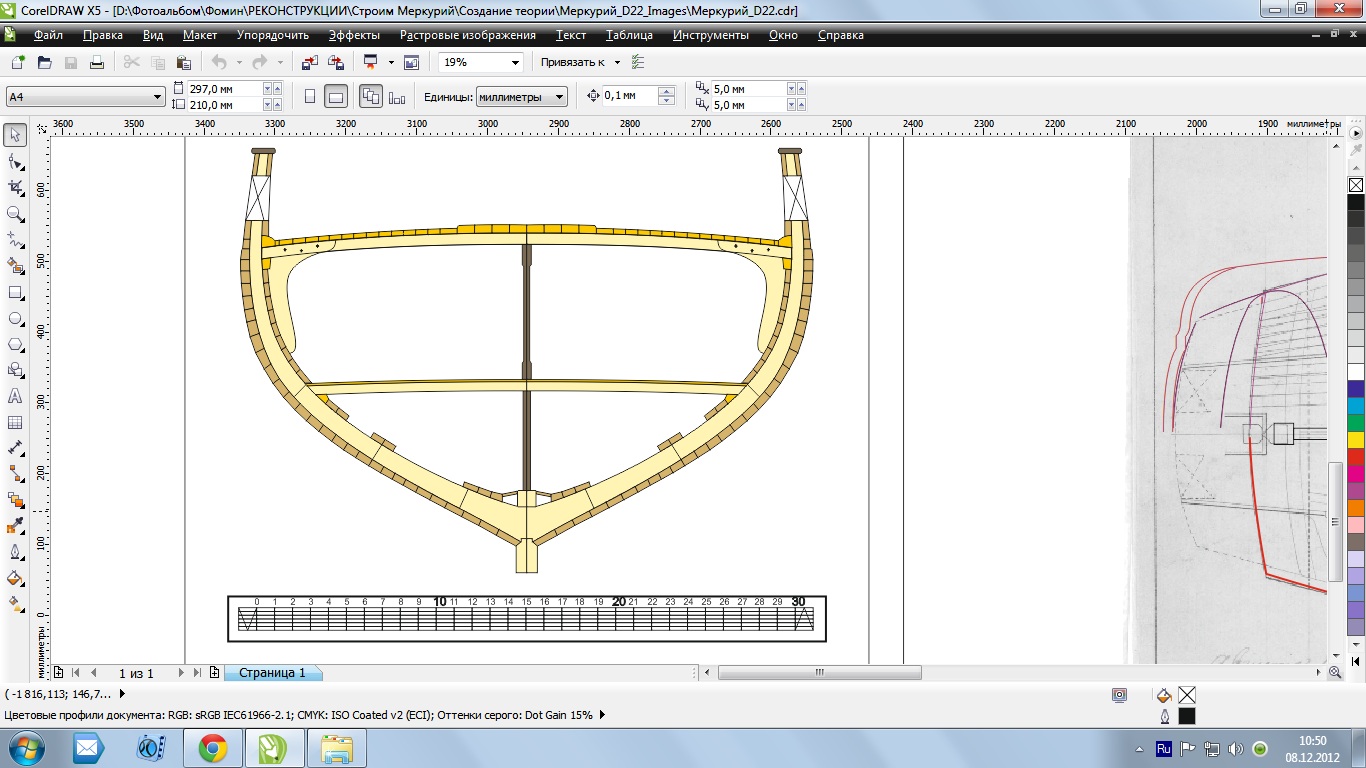Select the Pick tool in toolbox

(15, 135)
